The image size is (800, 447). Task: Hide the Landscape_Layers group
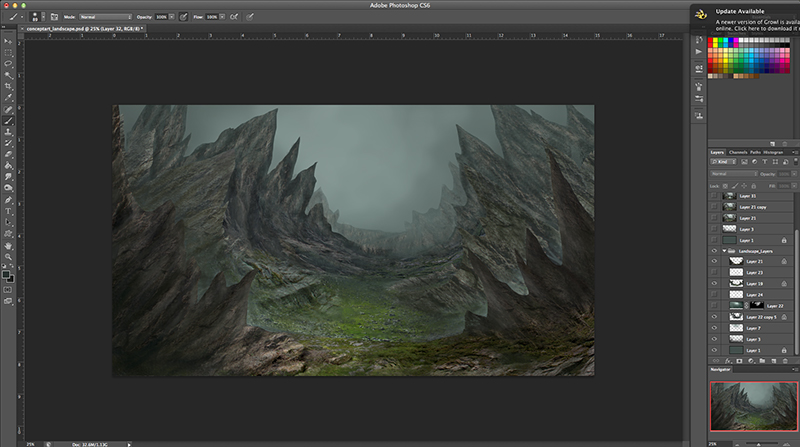point(714,251)
